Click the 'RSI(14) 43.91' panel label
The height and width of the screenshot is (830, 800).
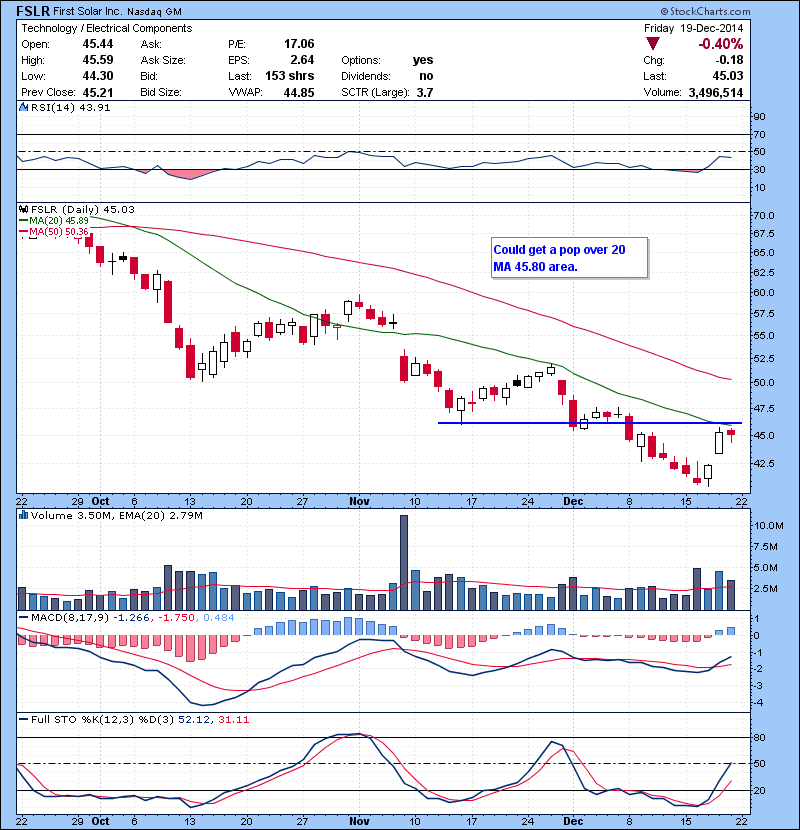point(70,107)
